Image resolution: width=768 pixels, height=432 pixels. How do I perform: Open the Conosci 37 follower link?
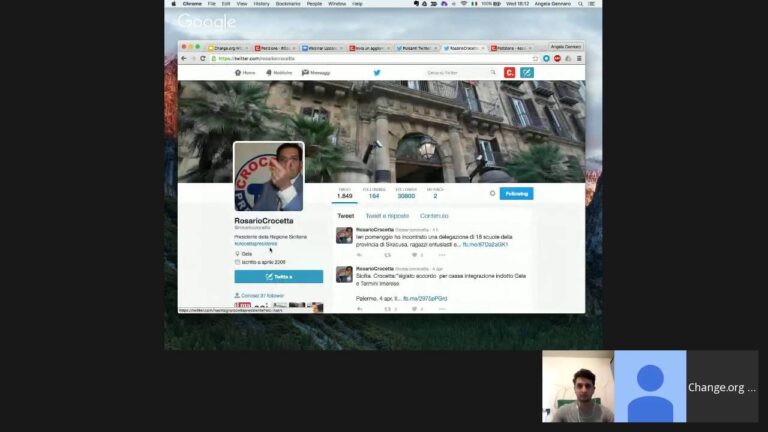pyautogui.click(x=262, y=295)
